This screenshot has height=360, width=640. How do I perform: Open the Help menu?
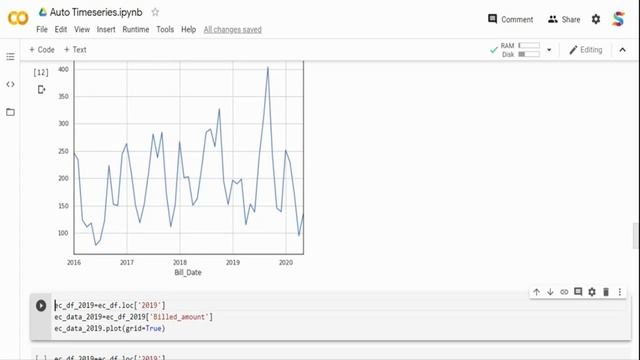point(189,29)
